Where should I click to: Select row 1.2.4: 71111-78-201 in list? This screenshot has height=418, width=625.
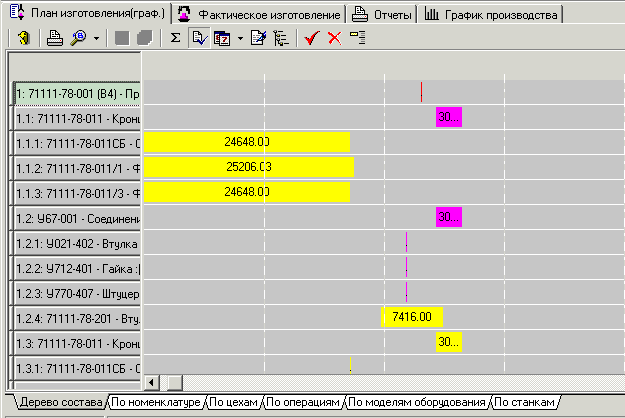point(77,318)
